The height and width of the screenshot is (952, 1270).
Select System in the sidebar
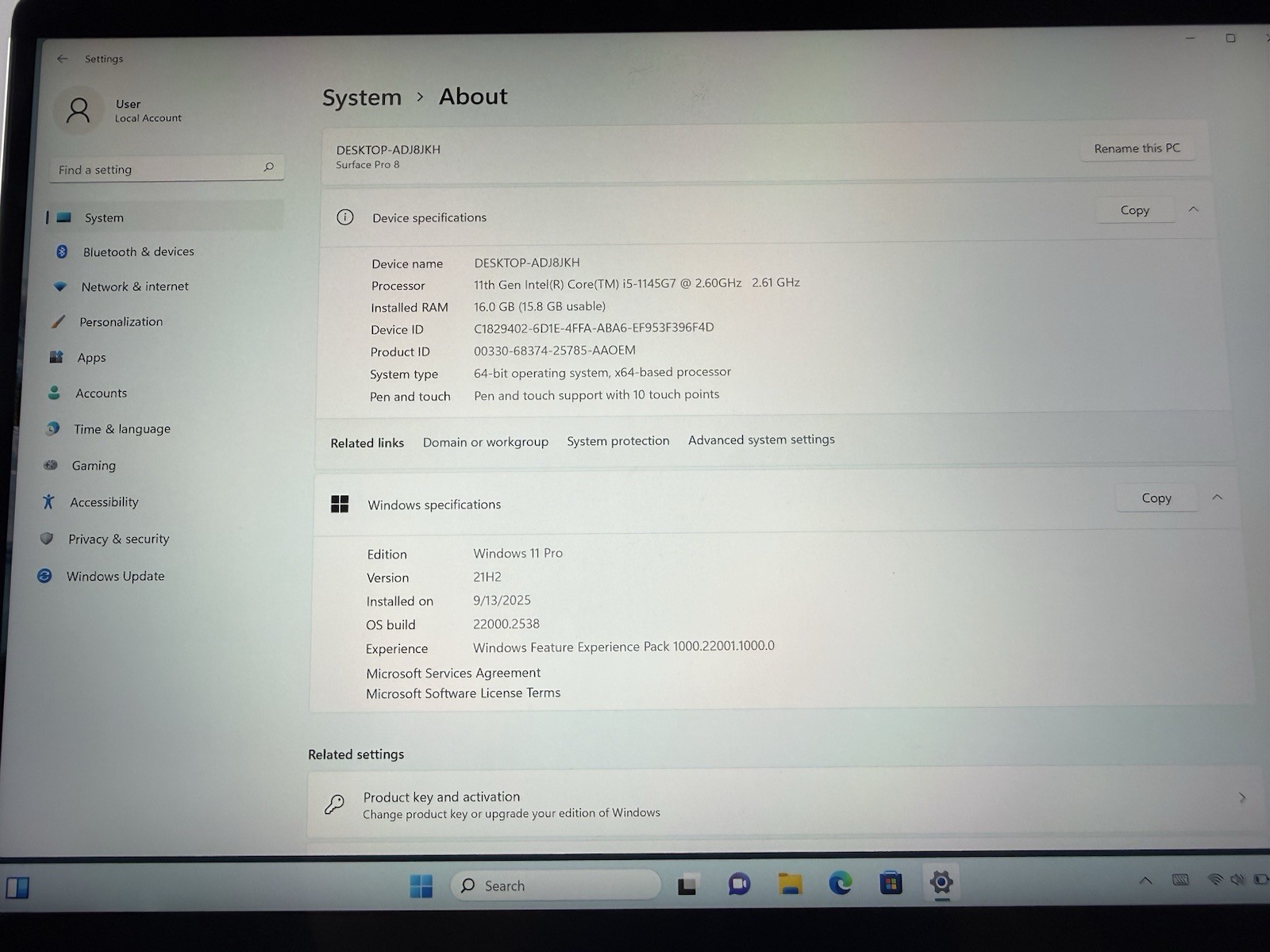[x=164, y=217]
